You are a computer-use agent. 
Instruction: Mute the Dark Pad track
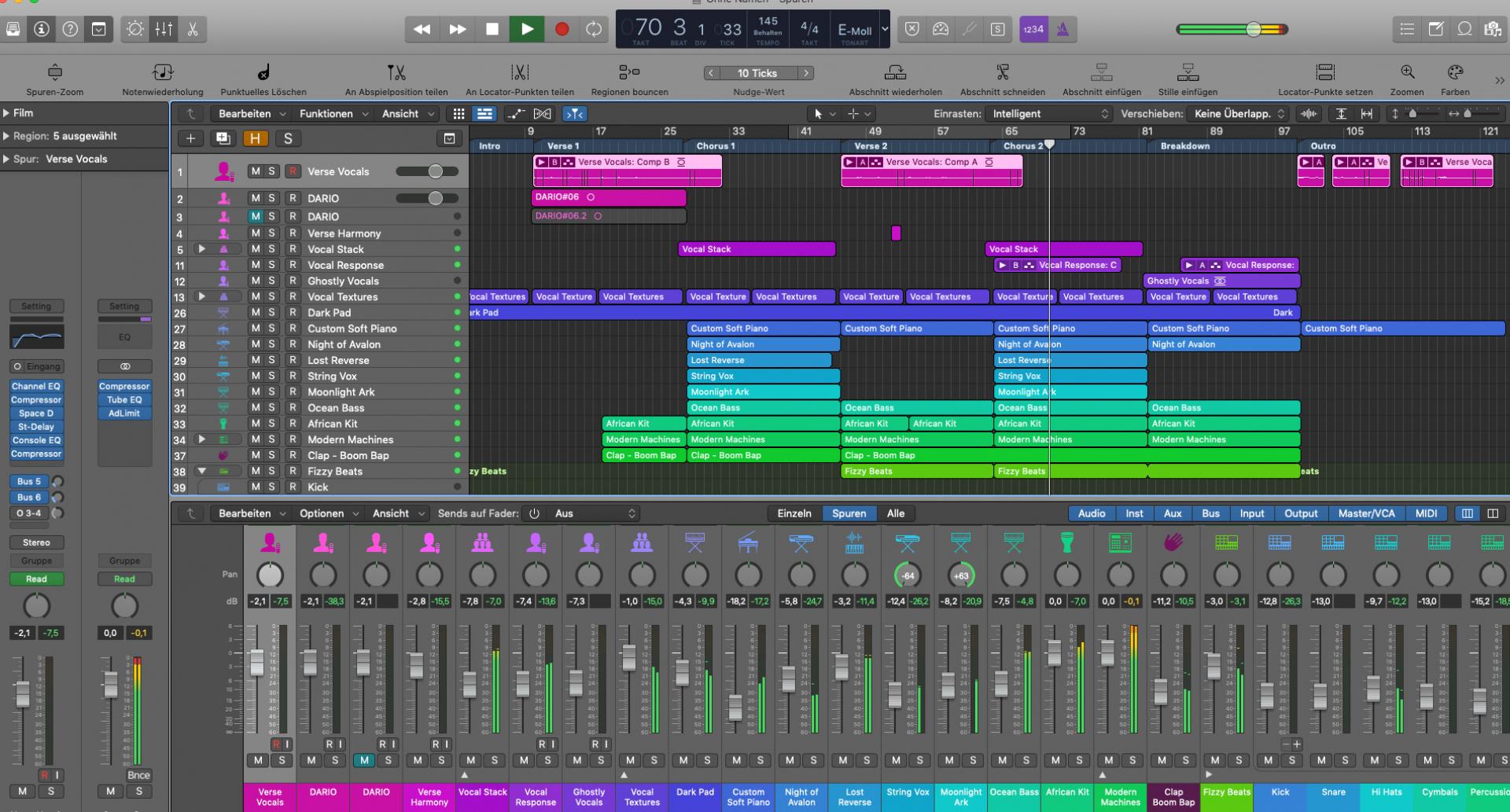[x=256, y=312]
